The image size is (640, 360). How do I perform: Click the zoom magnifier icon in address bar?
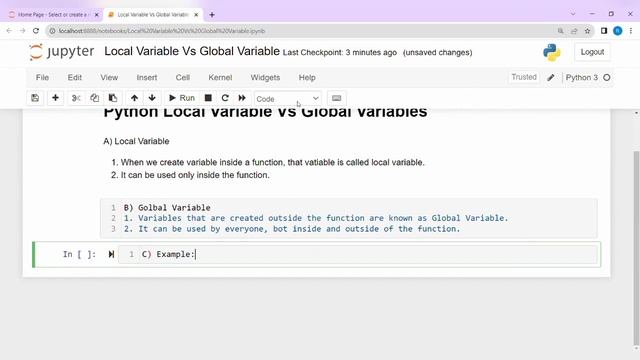pyautogui.click(x=560, y=31)
